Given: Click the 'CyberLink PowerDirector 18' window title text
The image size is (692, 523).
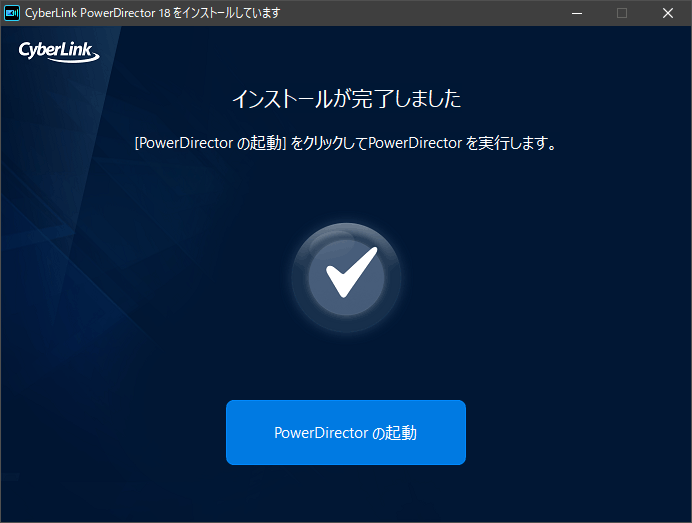Looking at the screenshot, I should (152, 13).
